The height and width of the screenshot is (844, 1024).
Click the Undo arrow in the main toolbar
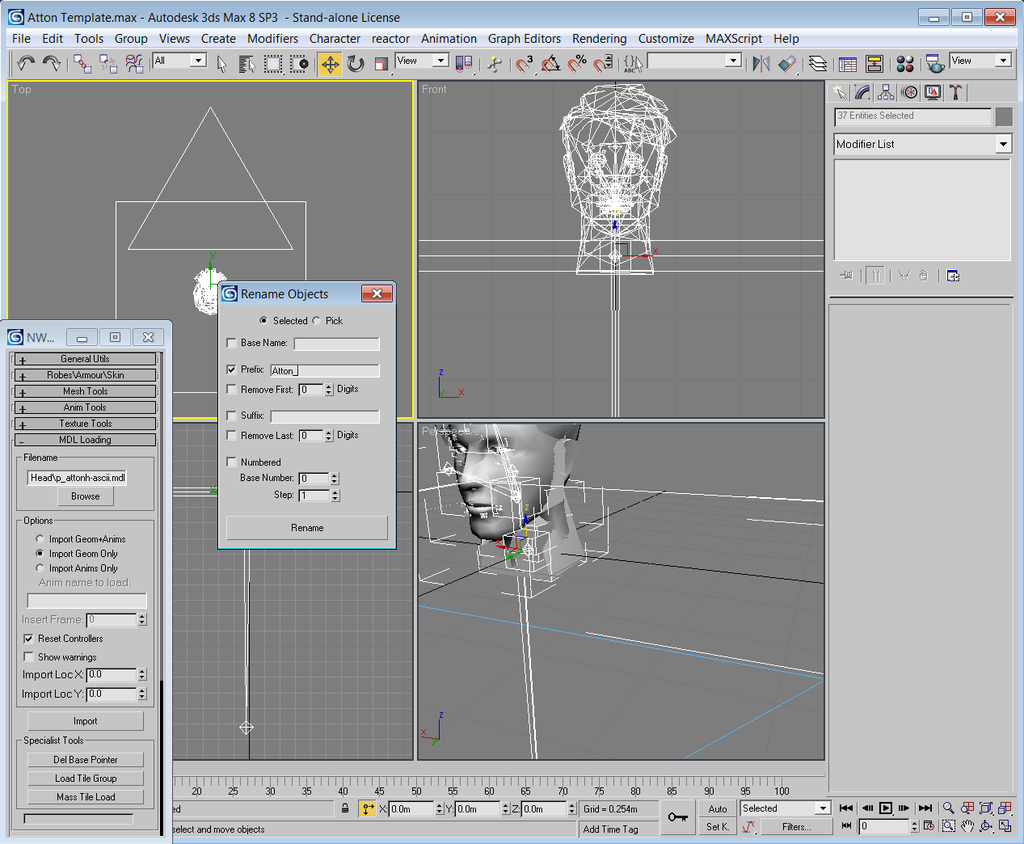25,63
